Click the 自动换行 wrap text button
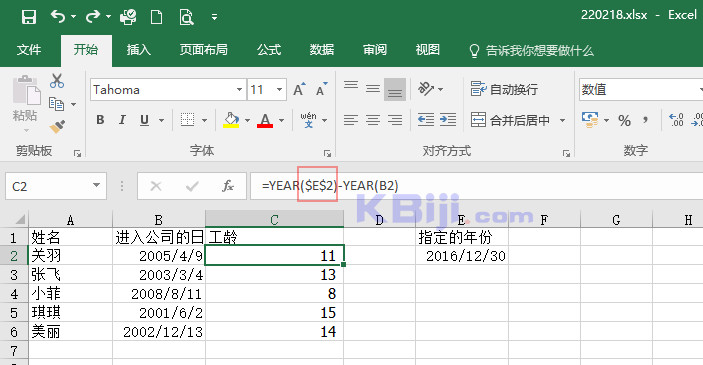 (x=504, y=89)
